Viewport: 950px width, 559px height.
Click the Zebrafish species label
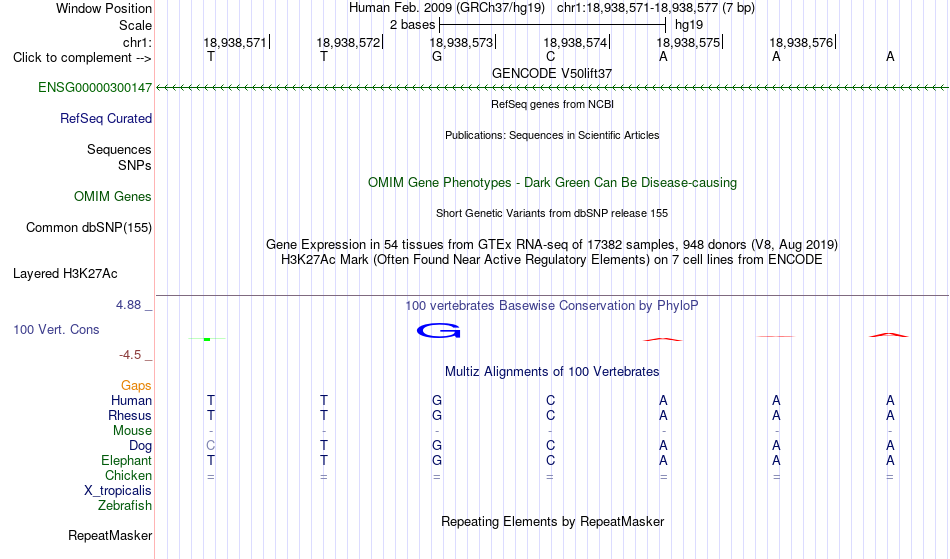(x=125, y=506)
